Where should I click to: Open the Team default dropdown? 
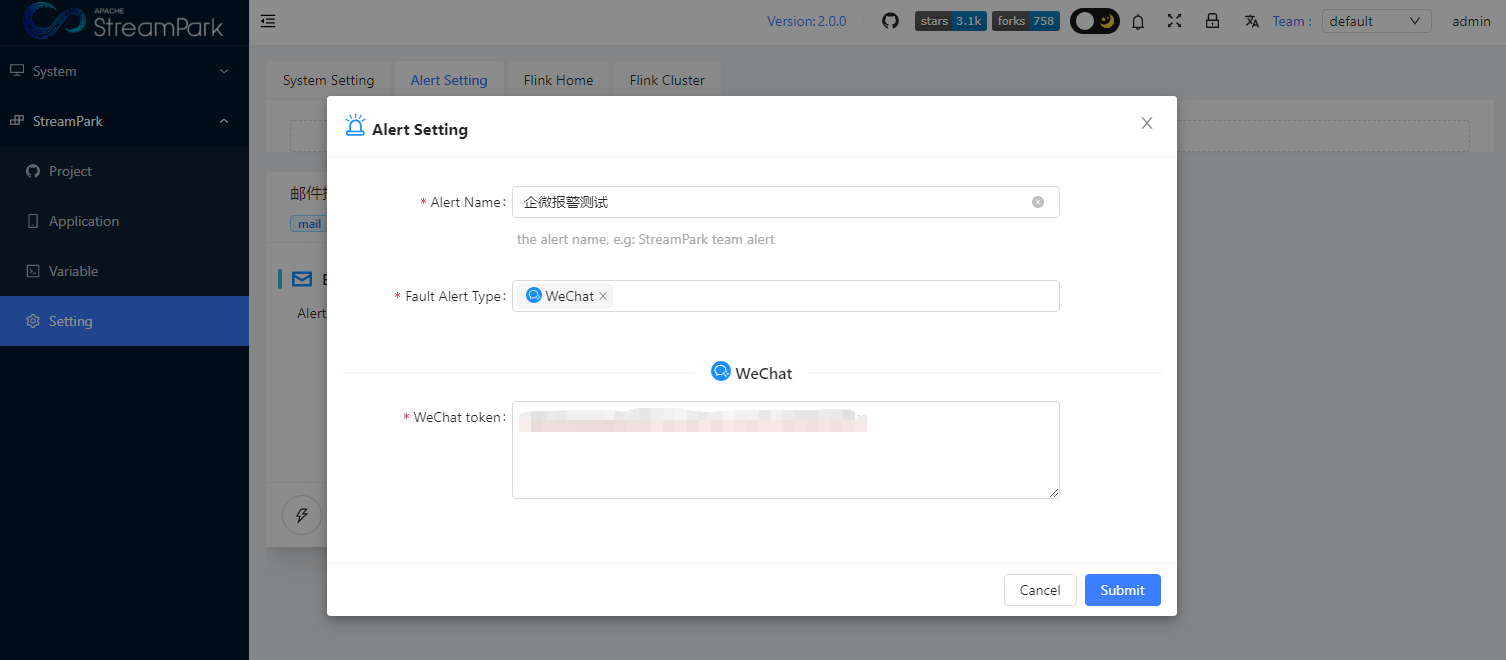(1375, 21)
